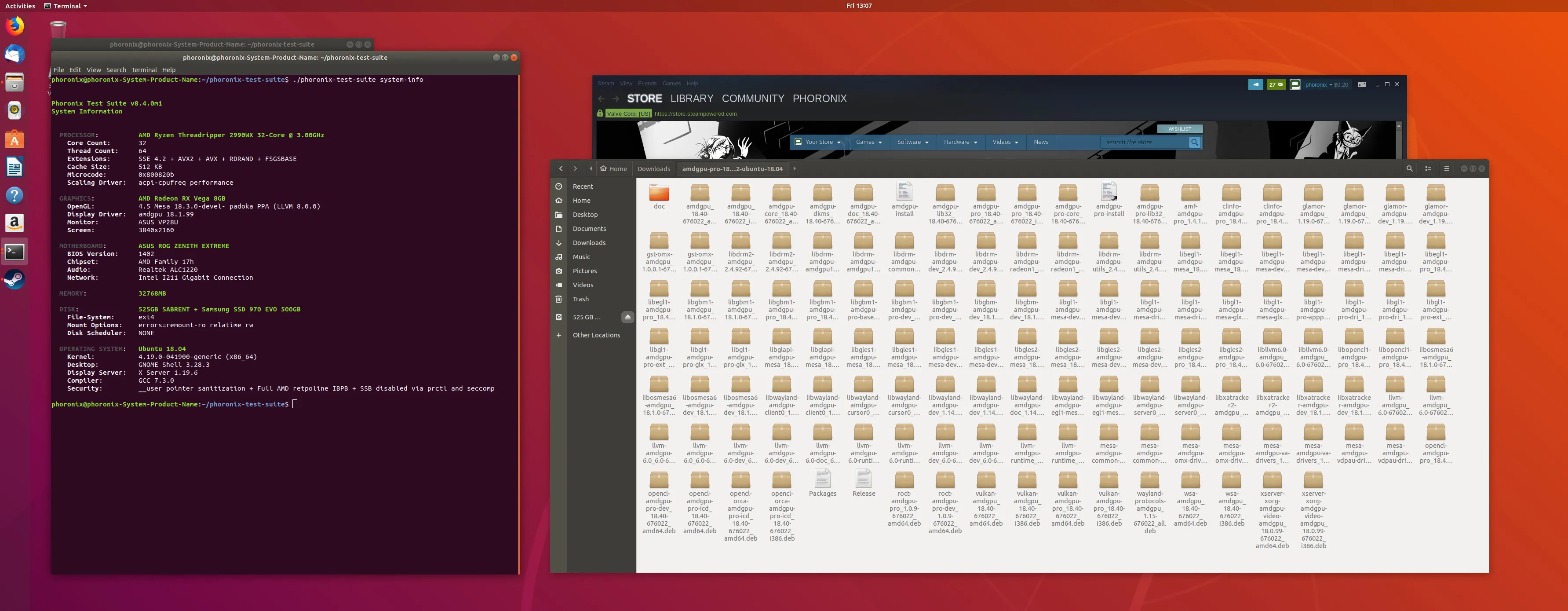Click the green lock icon in Steam address bar
Image resolution: width=1568 pixels, height=611 pixels.
point(600,113)
